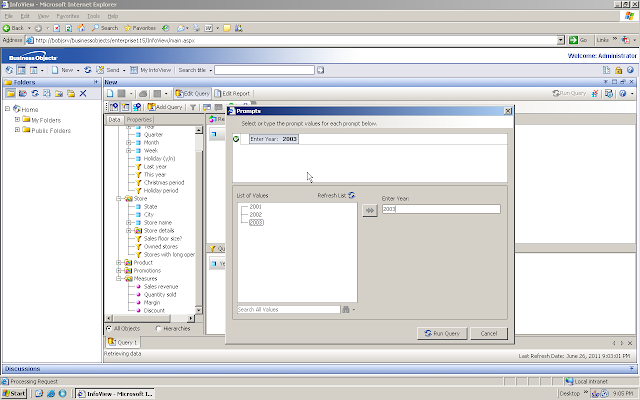Collapse the Home tree node
This screenshot has height=400, width=640.
pos(7,109)
